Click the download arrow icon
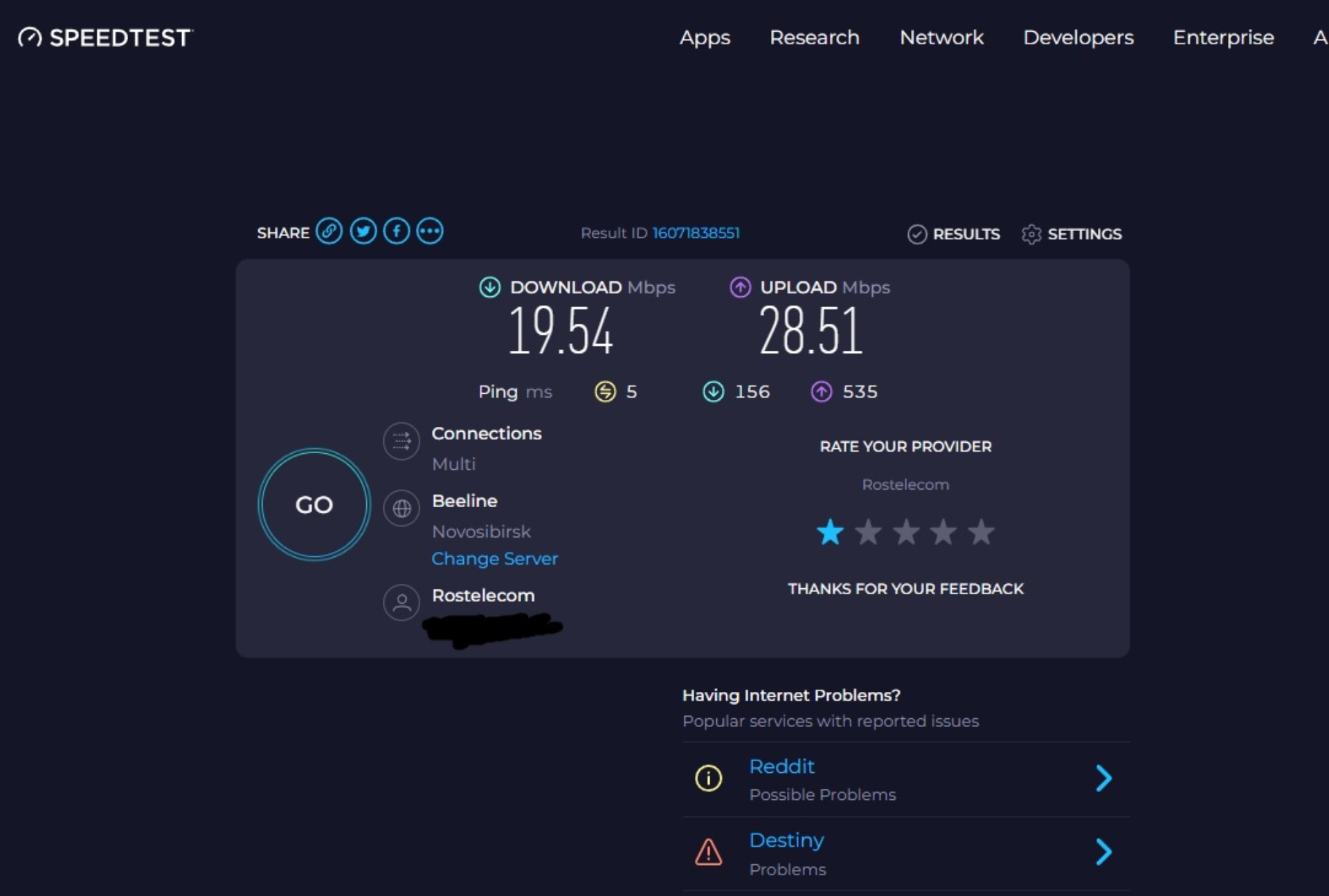 tap(490, 287)
